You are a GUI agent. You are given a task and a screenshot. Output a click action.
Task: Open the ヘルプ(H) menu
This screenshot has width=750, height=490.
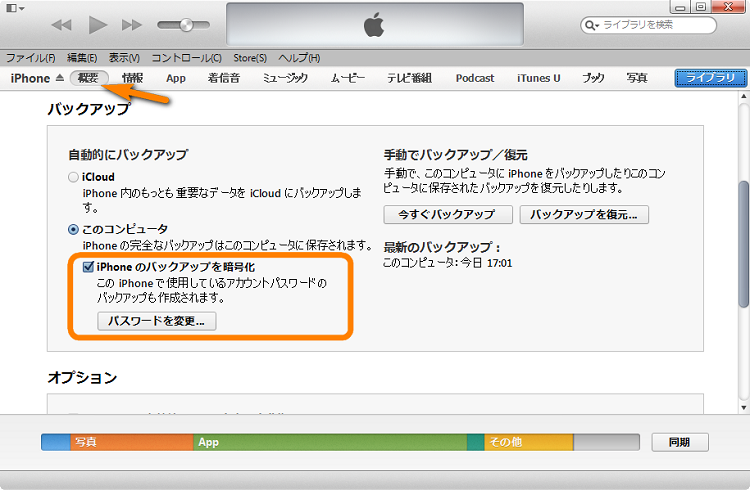[299, 58]
